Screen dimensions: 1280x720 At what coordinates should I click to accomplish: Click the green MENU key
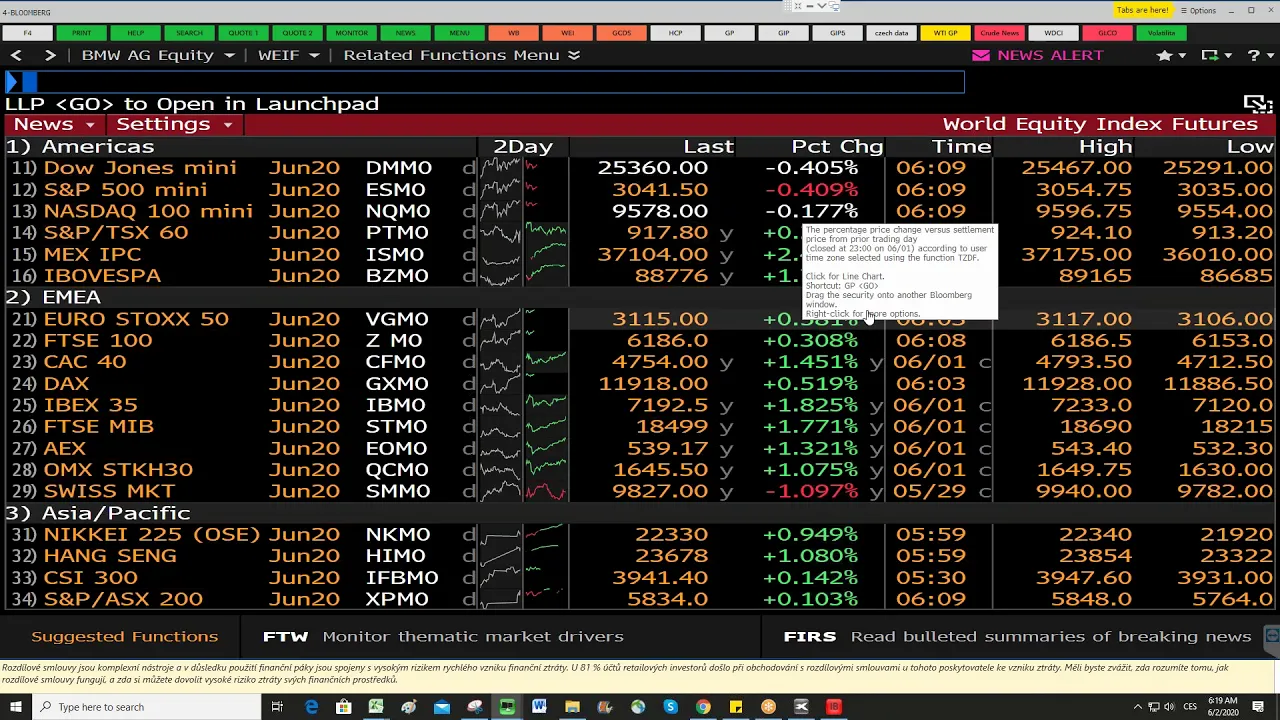click(x=459, y=33)
